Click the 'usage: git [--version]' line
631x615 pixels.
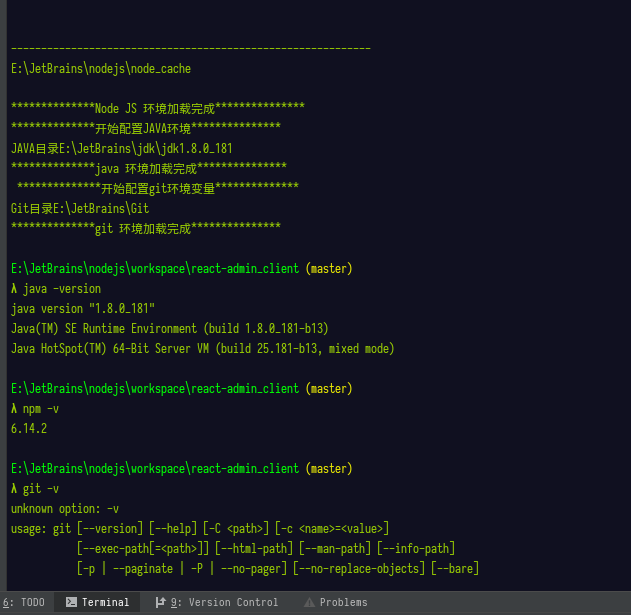click(200, 529)
